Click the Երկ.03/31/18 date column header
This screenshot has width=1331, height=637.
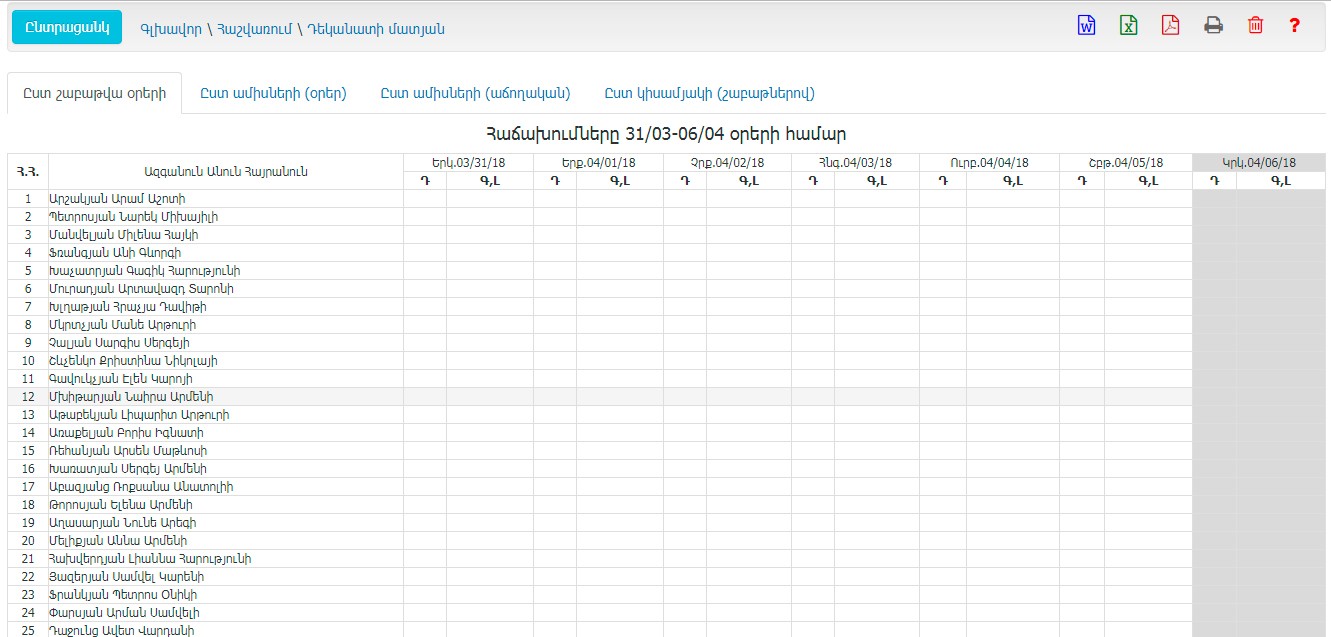468,162
